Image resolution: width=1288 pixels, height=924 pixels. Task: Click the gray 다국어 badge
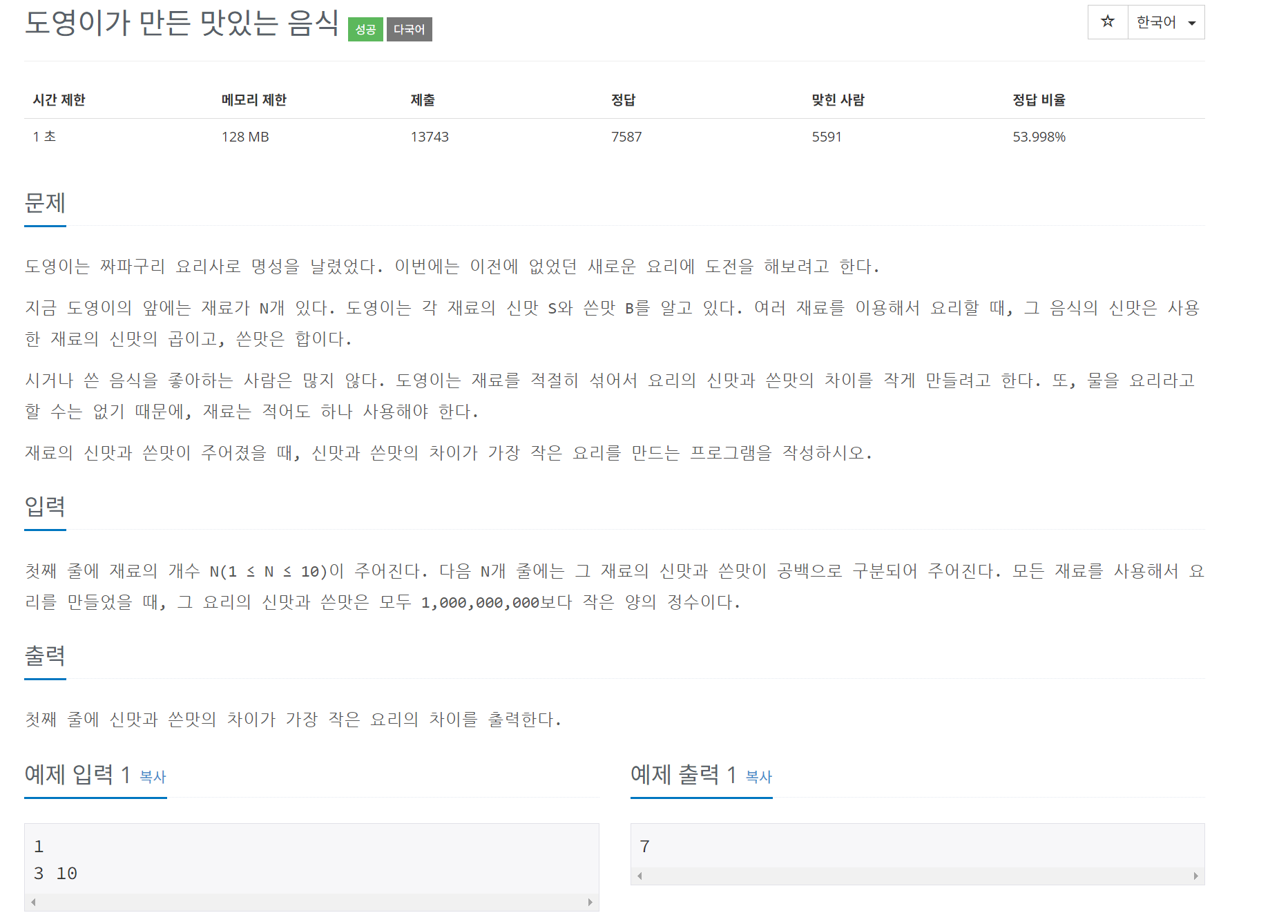pyautogui.click(x=409, y=29)
